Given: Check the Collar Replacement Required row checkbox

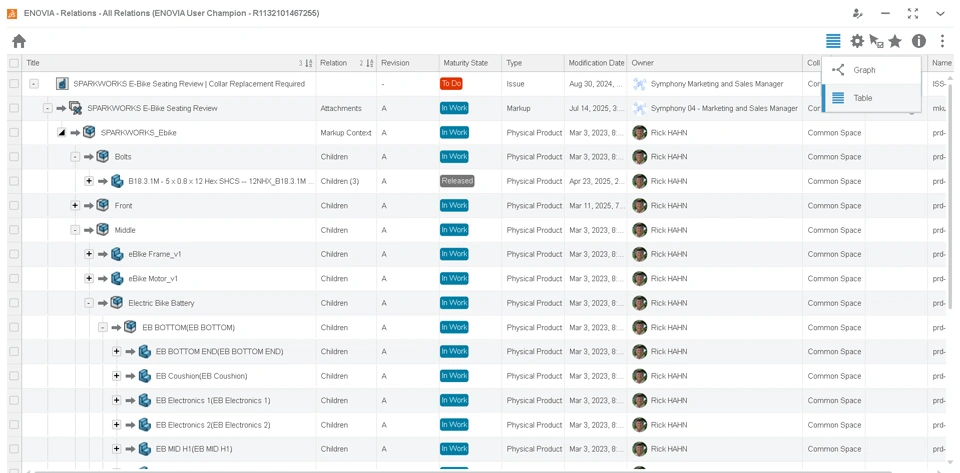Looking at the screenshot, I should tap(14, 84).
